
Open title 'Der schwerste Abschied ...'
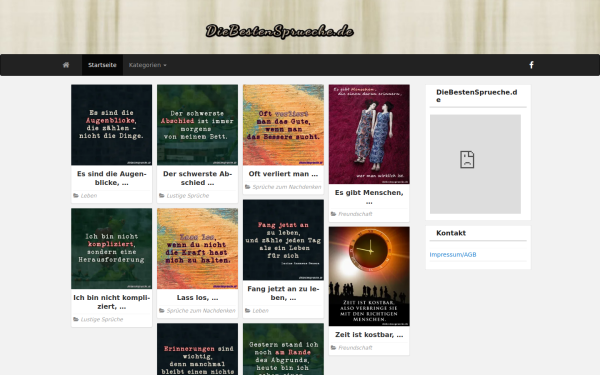point(197,178)
